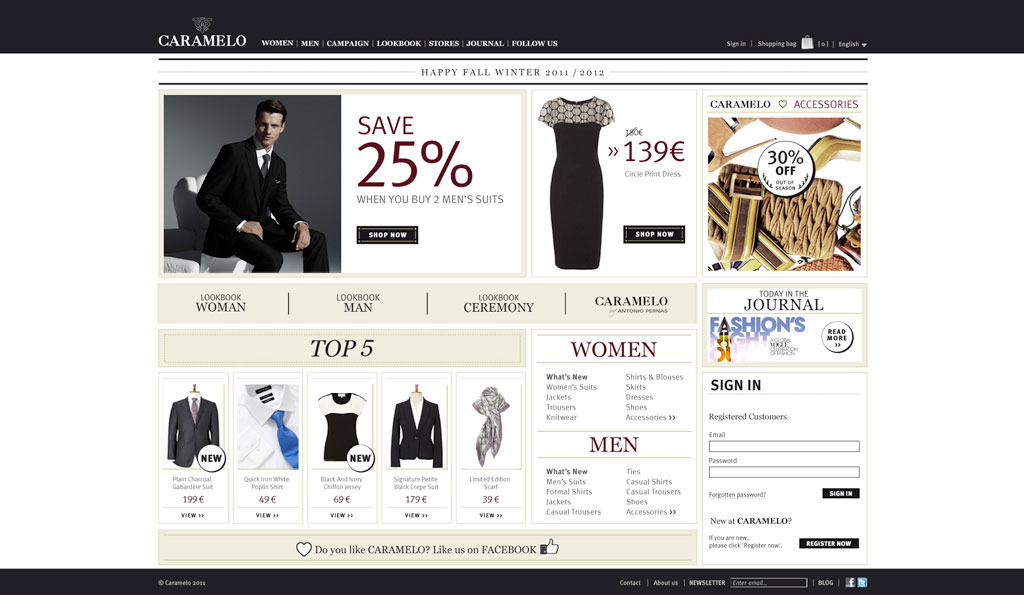Click the Twitter icon in footer
This screenshot has height=595, width=1024.
coord(862,583)
